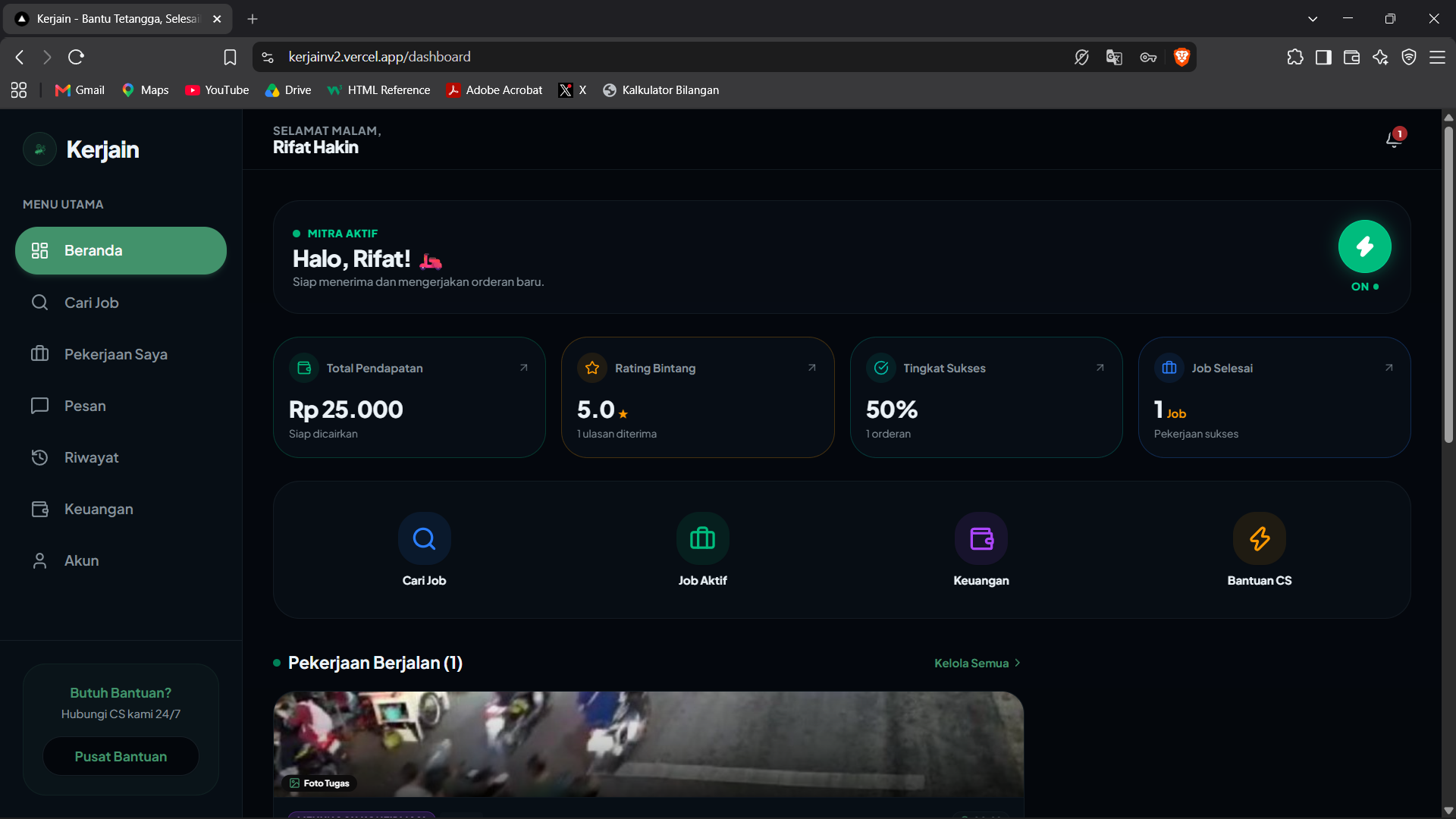Open the Kelola Semua link
This screenshot has width=1456, height=819.
977,663
